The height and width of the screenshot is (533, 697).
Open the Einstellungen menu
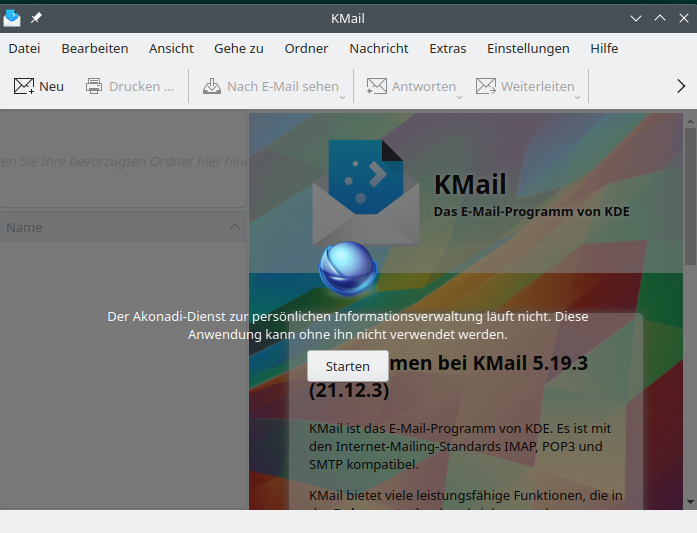[528, 48]
